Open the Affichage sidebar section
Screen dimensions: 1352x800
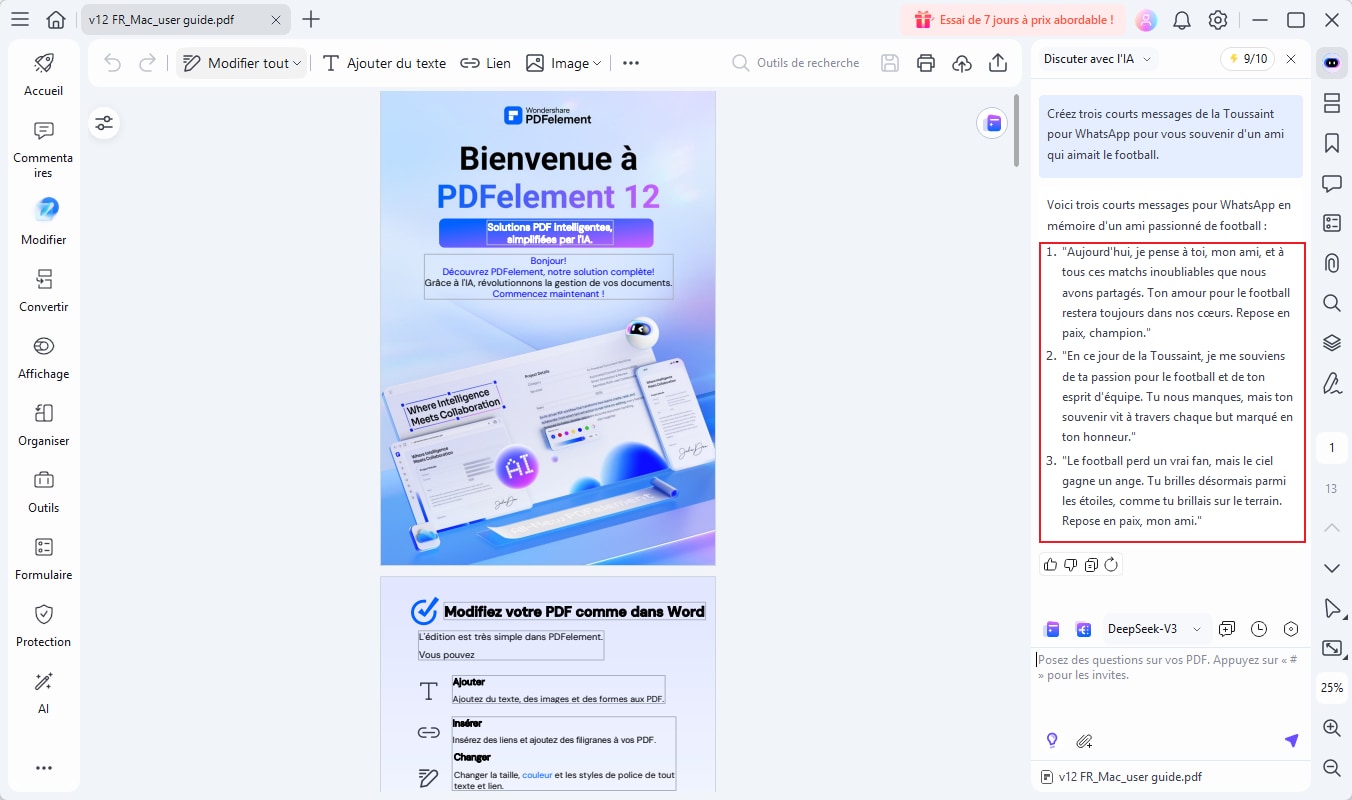pos(44,357)
